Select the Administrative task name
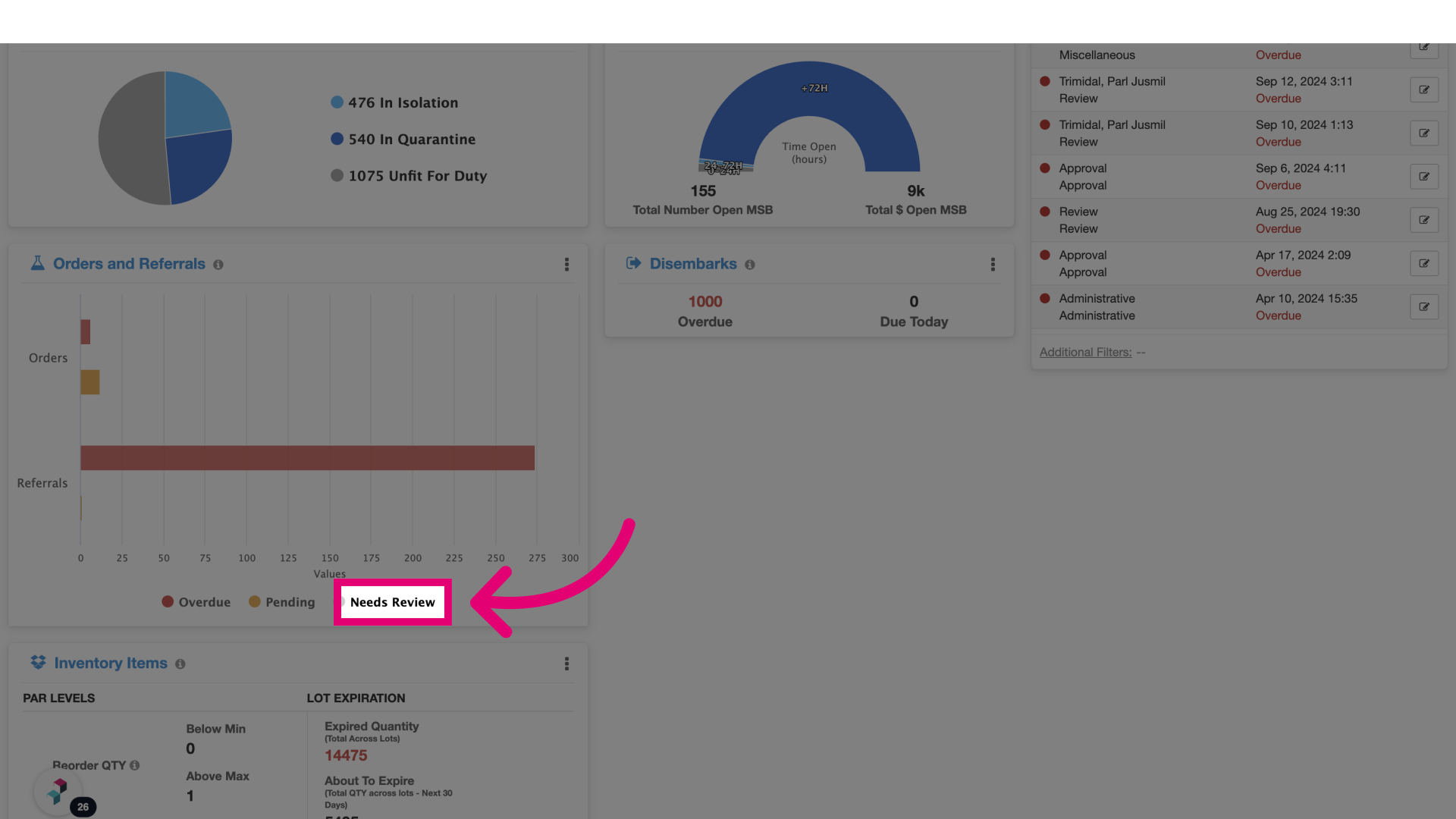The image size is (1456, 819). 1097,299
